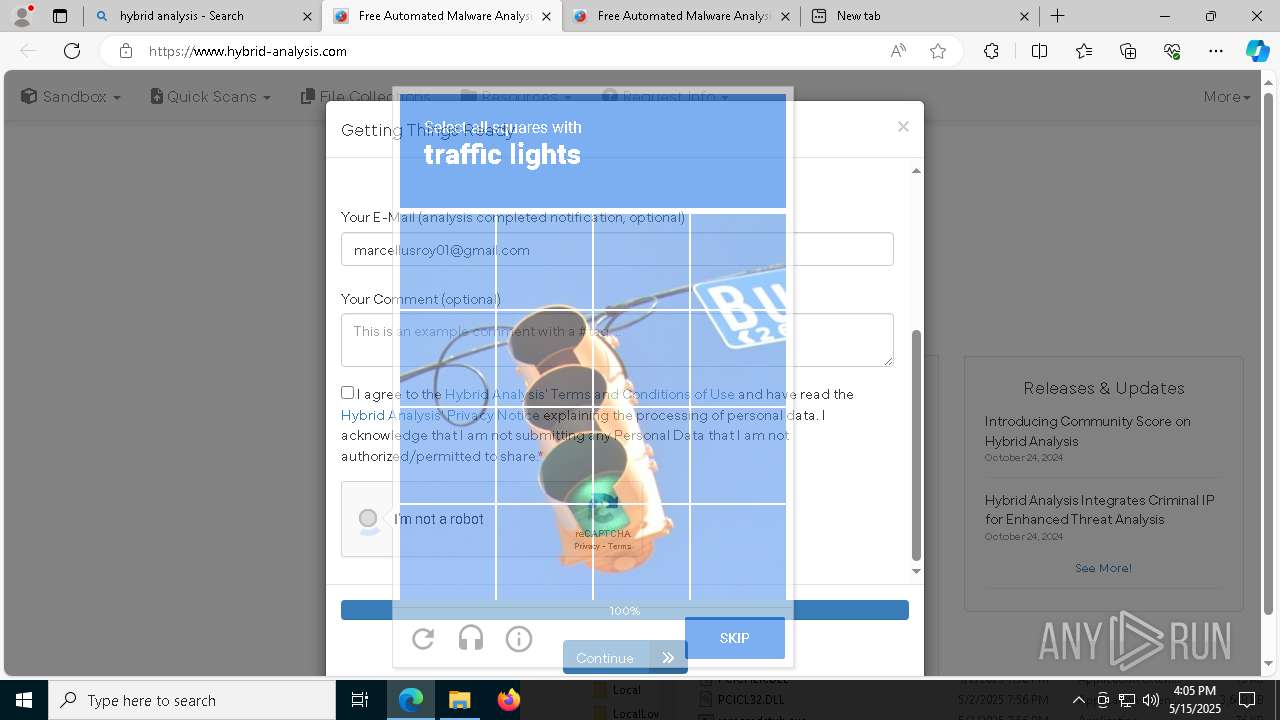Open a new browser tab
The image size is (1280, 720).
click(x=1057, y=16)
